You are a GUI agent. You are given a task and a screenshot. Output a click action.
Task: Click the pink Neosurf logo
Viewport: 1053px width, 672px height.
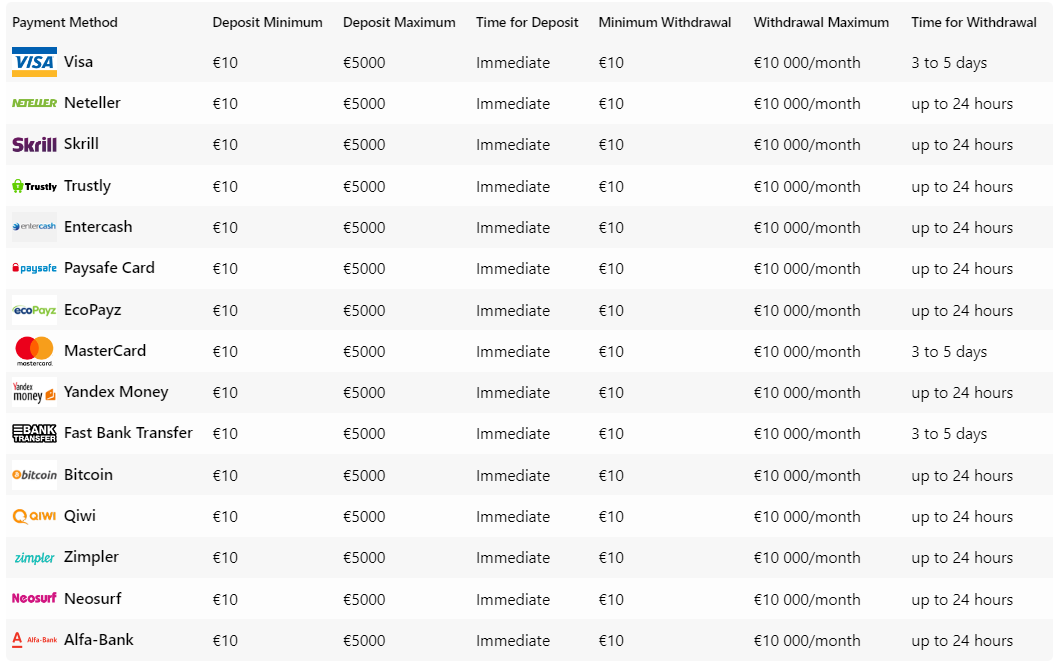[34, 598]
